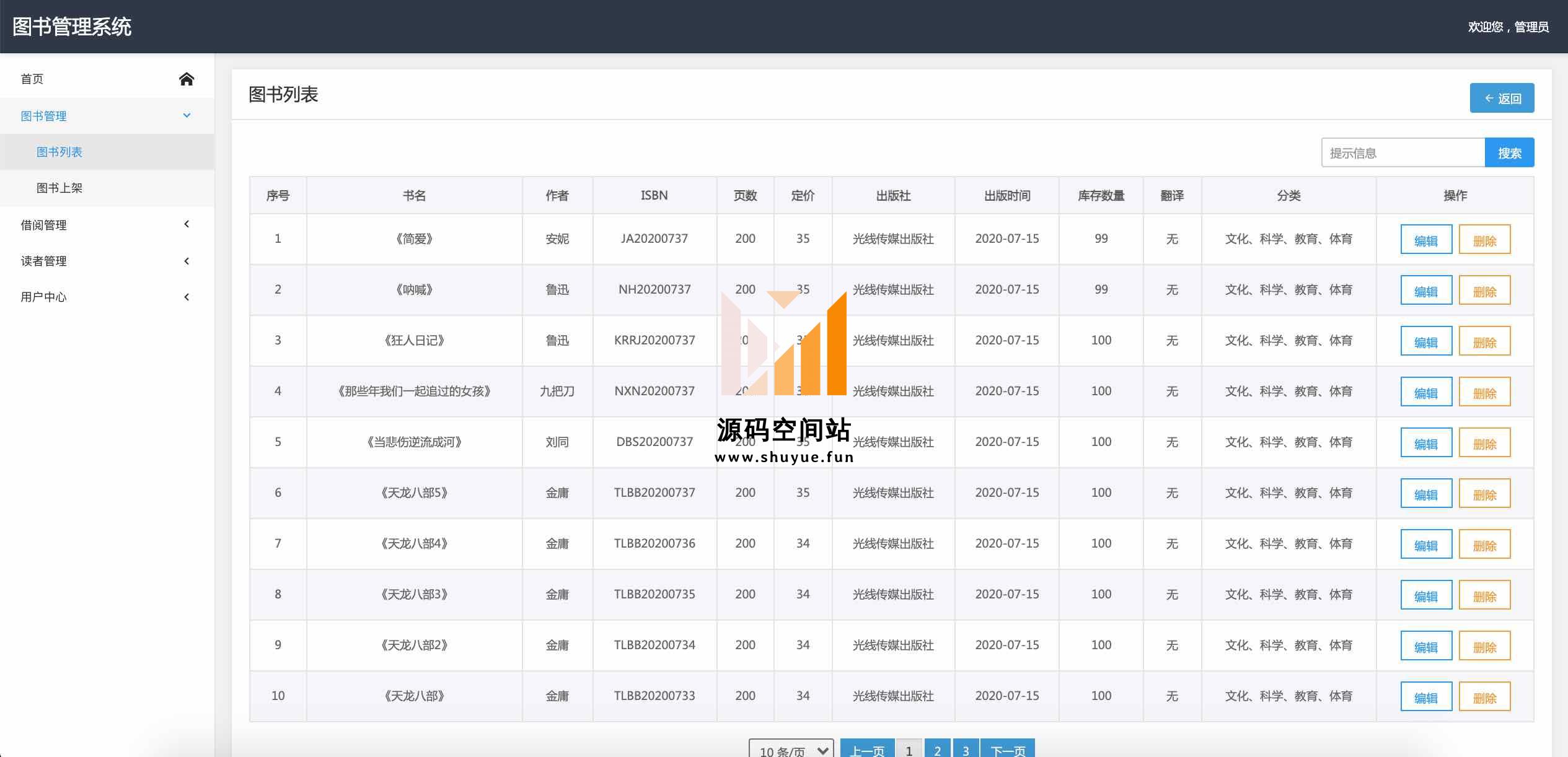This screenshot has width=1568, height=757.
Task: Delete the book 《当悲伤逆流成河》
Action: (x=1484, y=442)
